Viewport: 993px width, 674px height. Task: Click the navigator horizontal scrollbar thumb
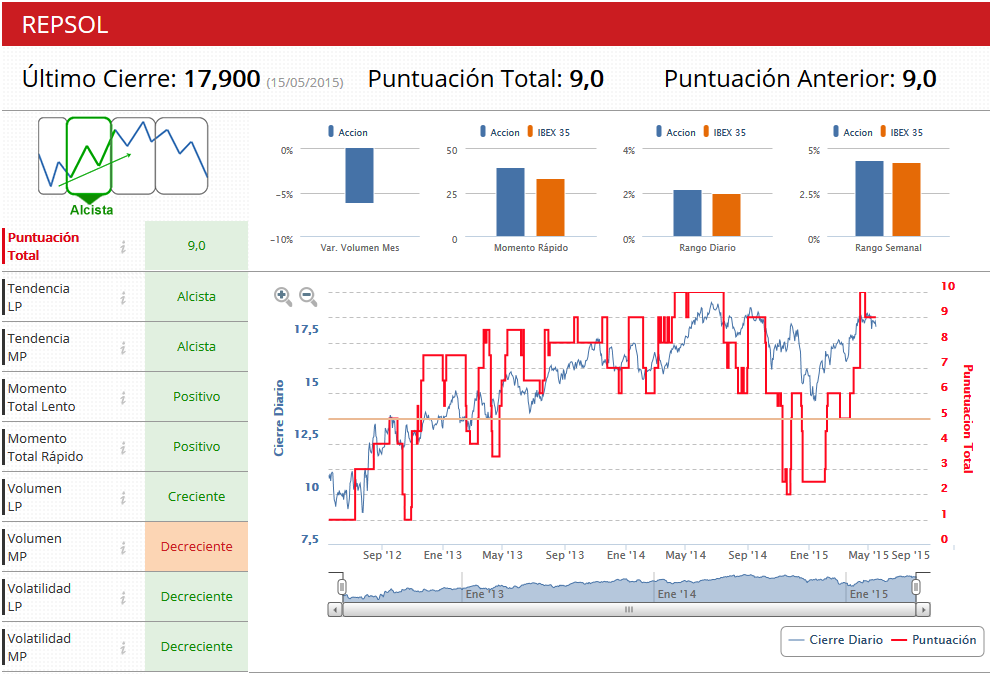point(629,609)
